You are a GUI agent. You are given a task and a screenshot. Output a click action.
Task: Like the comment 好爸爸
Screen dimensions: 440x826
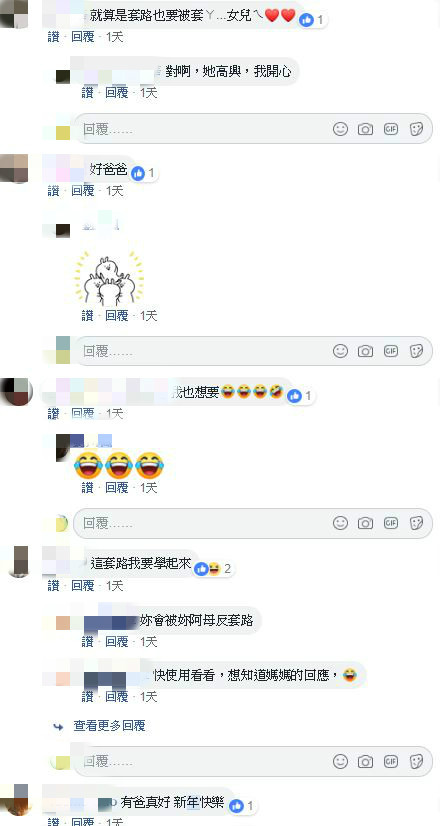53,191
